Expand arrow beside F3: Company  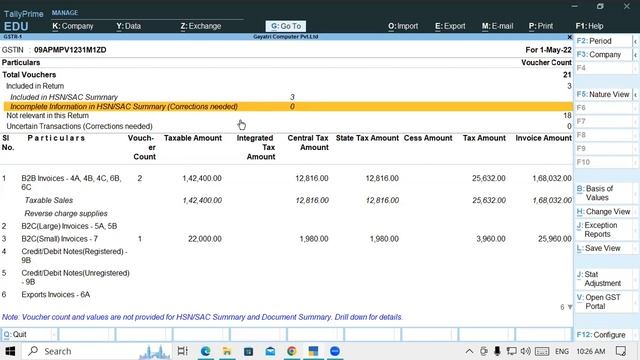pos(636,55)
